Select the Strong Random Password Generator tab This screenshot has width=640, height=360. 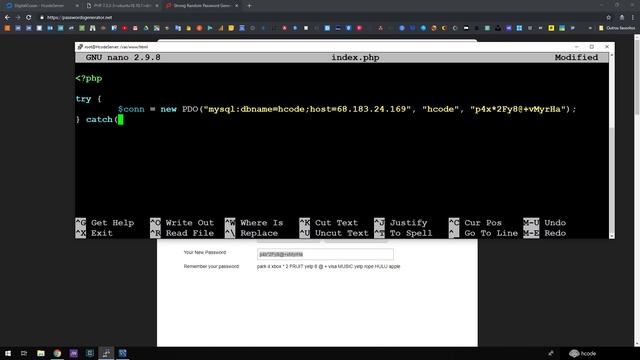(x=202, y=6)
